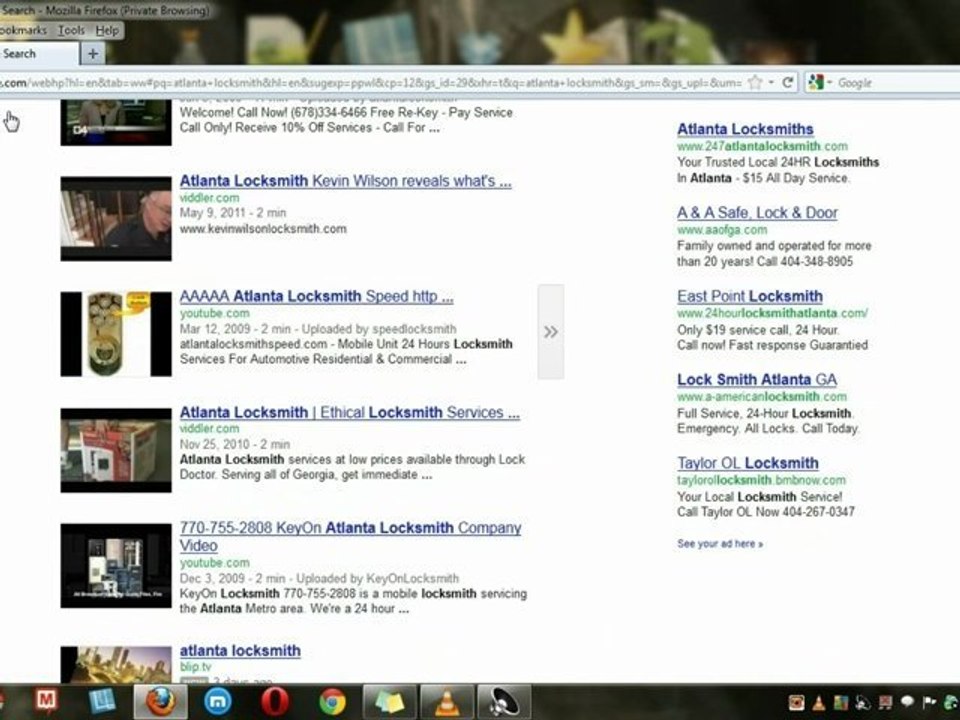960x720 pixels.
Task: Click the Atlanta Locksmiths ad title
Action: pos(745,129)
